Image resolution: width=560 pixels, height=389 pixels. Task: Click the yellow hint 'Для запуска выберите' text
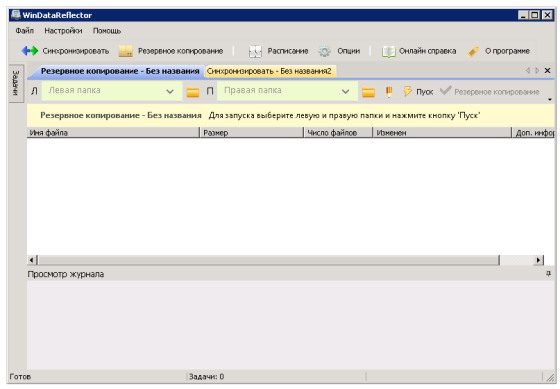click(x=344, y=115)
